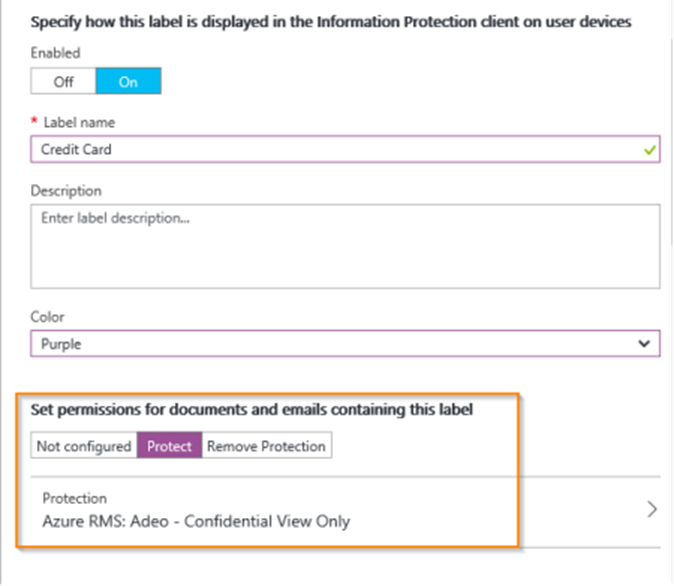Image resolution: width=674 pixels, height=586 pixels.
Task: Click the Label name caption
Action: click(79, 123)
